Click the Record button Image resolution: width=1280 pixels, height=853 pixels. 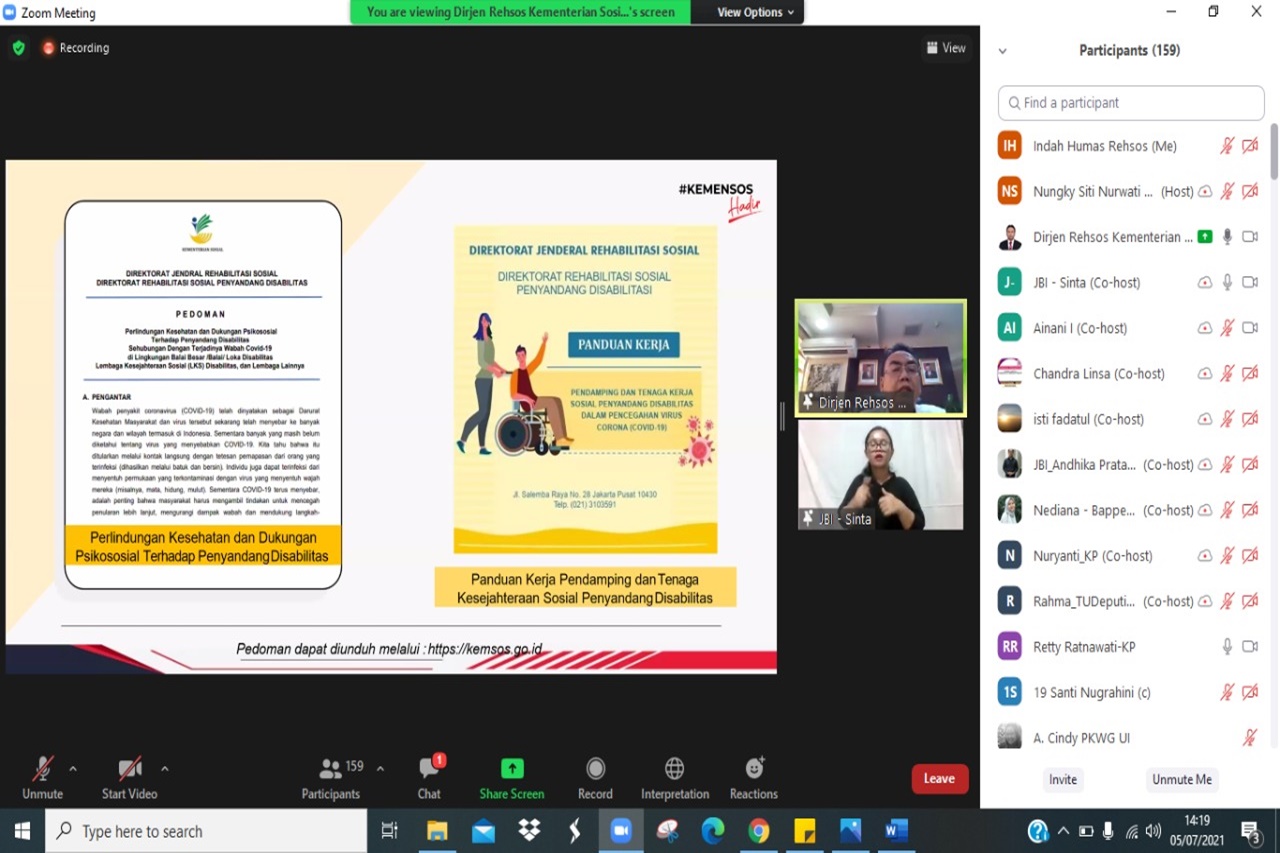(x=595, y=778)
